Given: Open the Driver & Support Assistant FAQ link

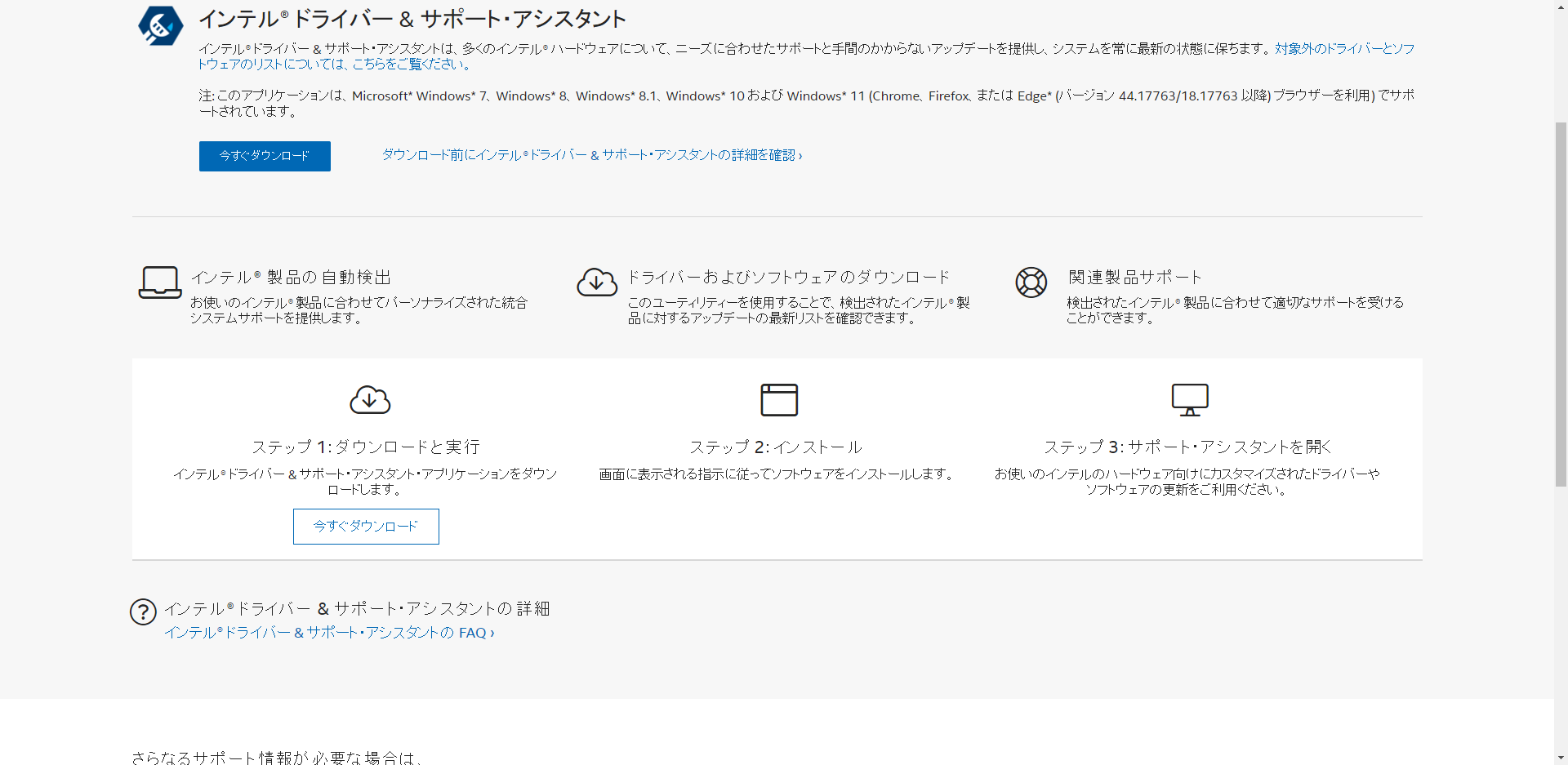Looking at the screenshot, I should [x=329, y=633].
